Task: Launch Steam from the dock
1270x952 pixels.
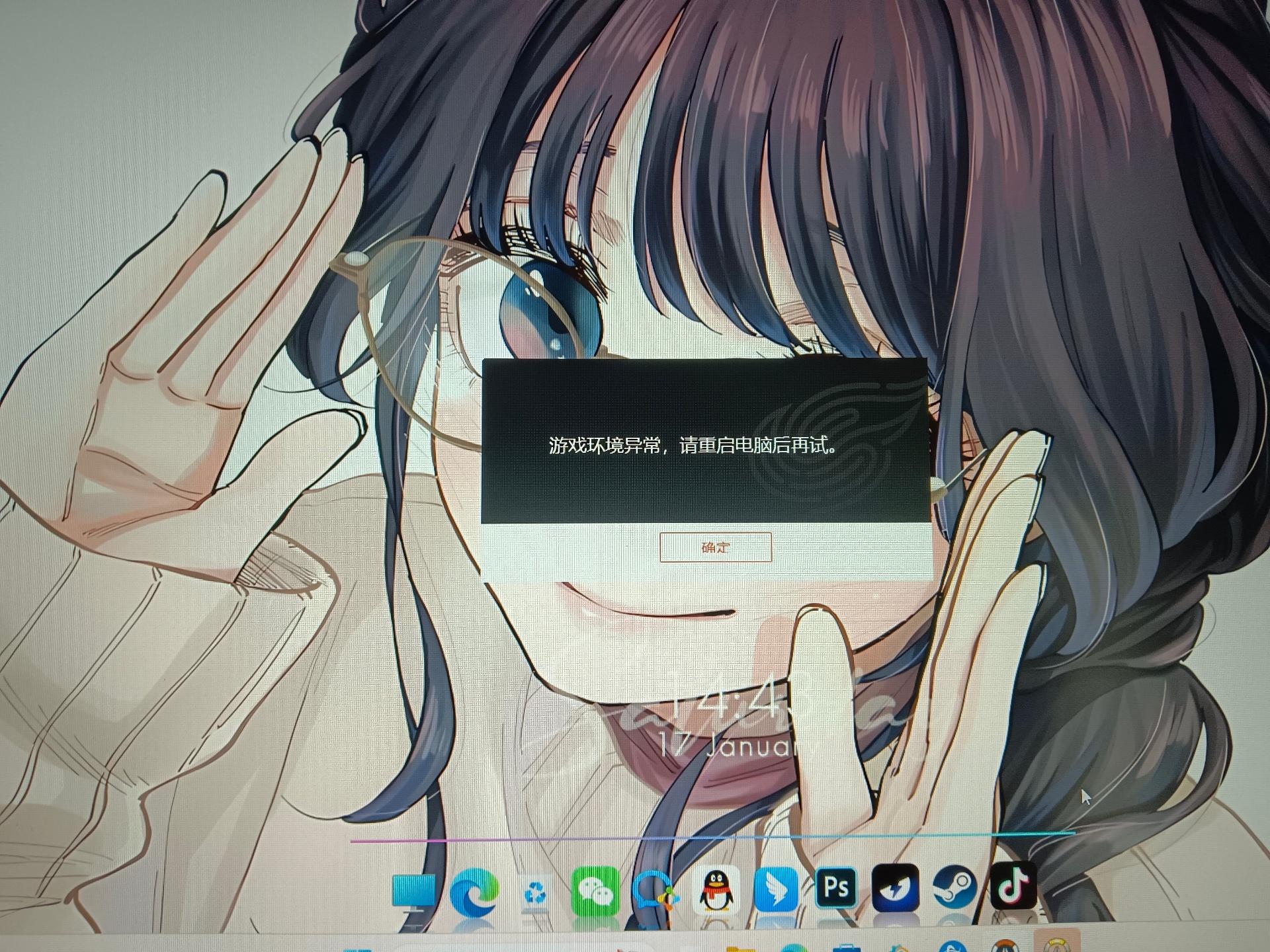Action: click(954, 885)
